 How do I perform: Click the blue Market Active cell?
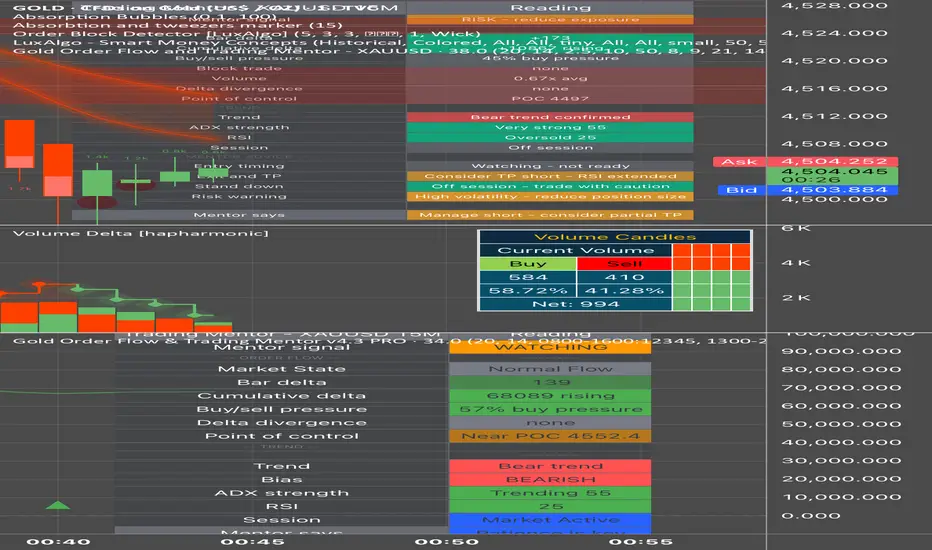coord(550,520)
